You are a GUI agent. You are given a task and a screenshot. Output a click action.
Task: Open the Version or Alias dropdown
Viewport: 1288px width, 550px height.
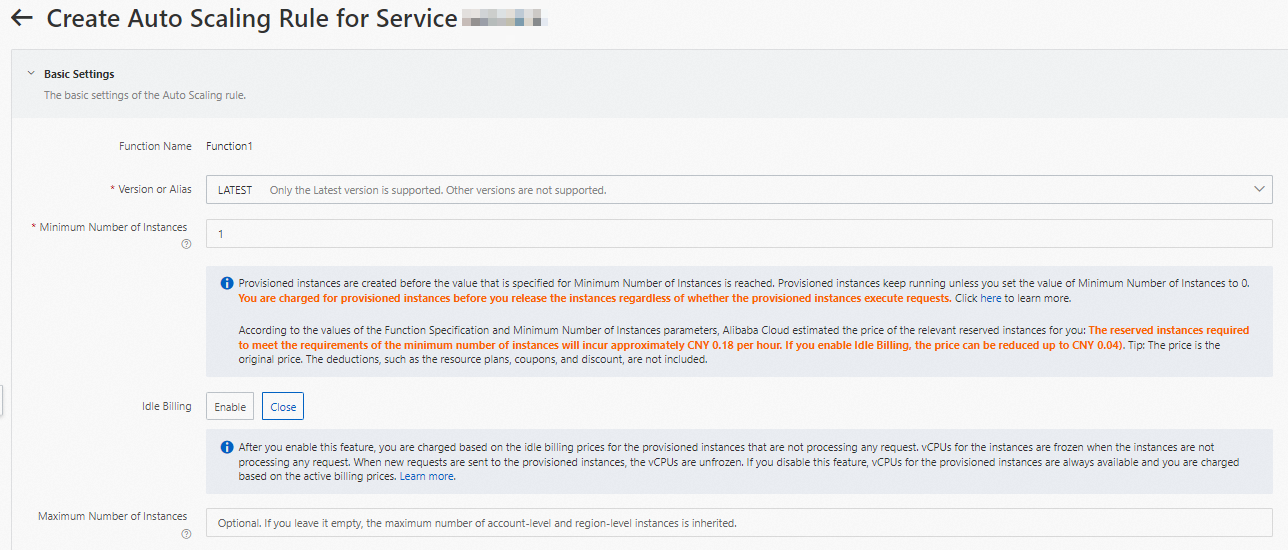click(738, 189)
